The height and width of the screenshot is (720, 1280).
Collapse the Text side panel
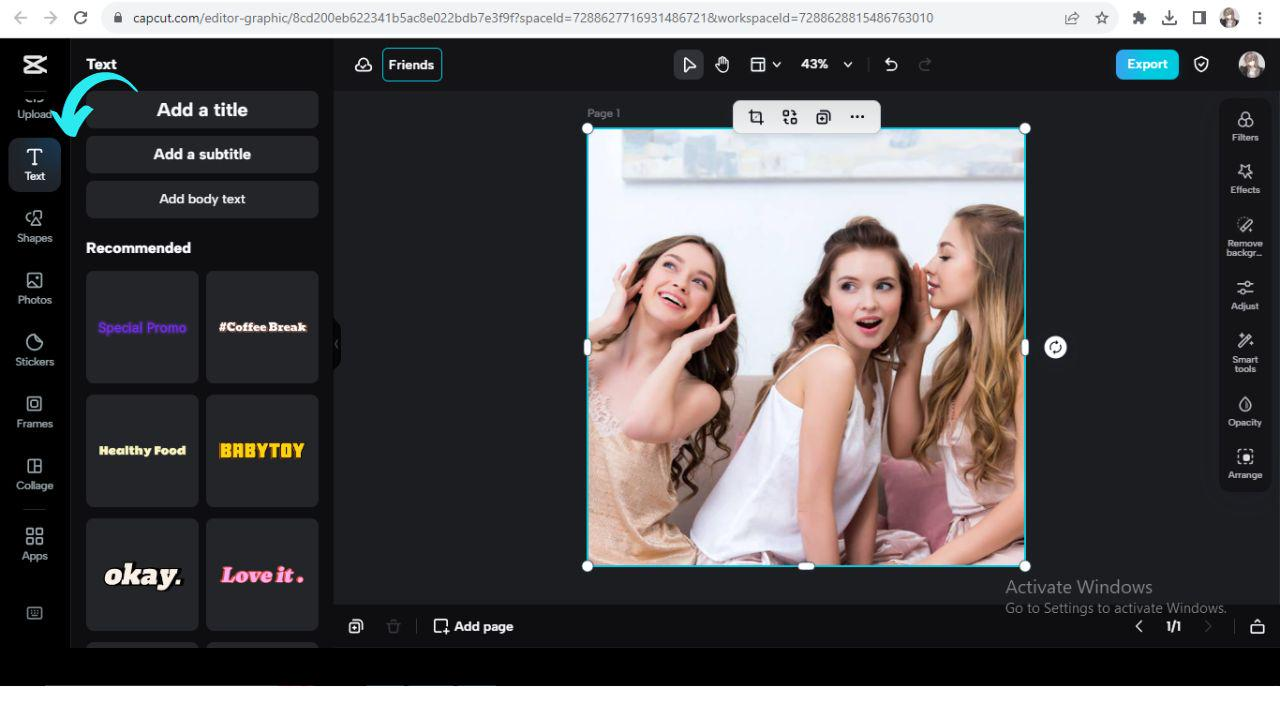(337, 344)
